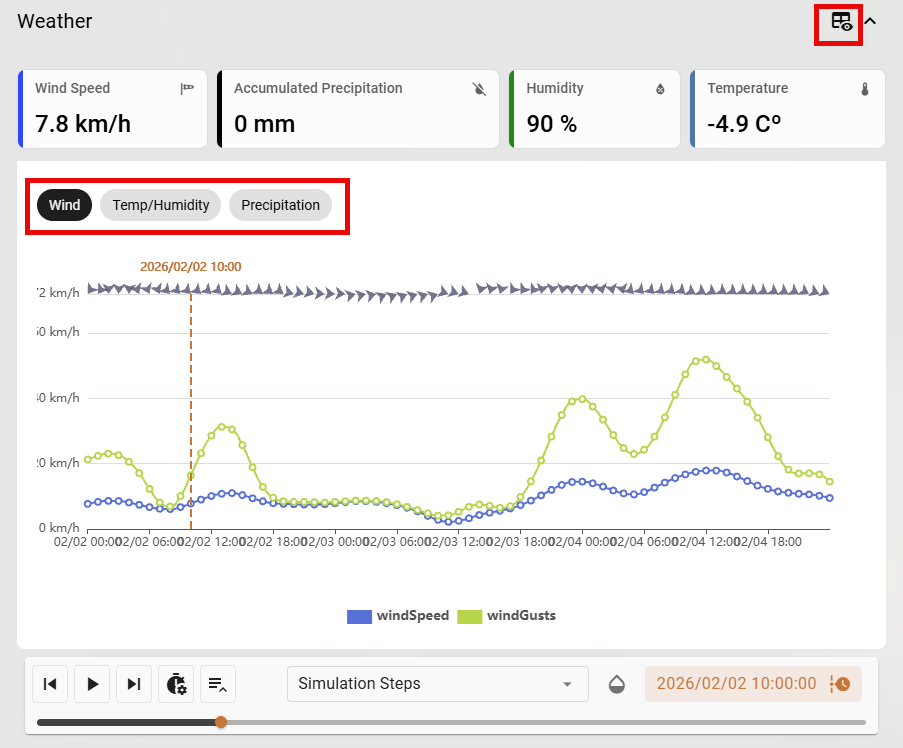Viewport: 903px width, 748px height.
Task: Click the orange timeline slider handle
Action: click(x=221, y=722)
